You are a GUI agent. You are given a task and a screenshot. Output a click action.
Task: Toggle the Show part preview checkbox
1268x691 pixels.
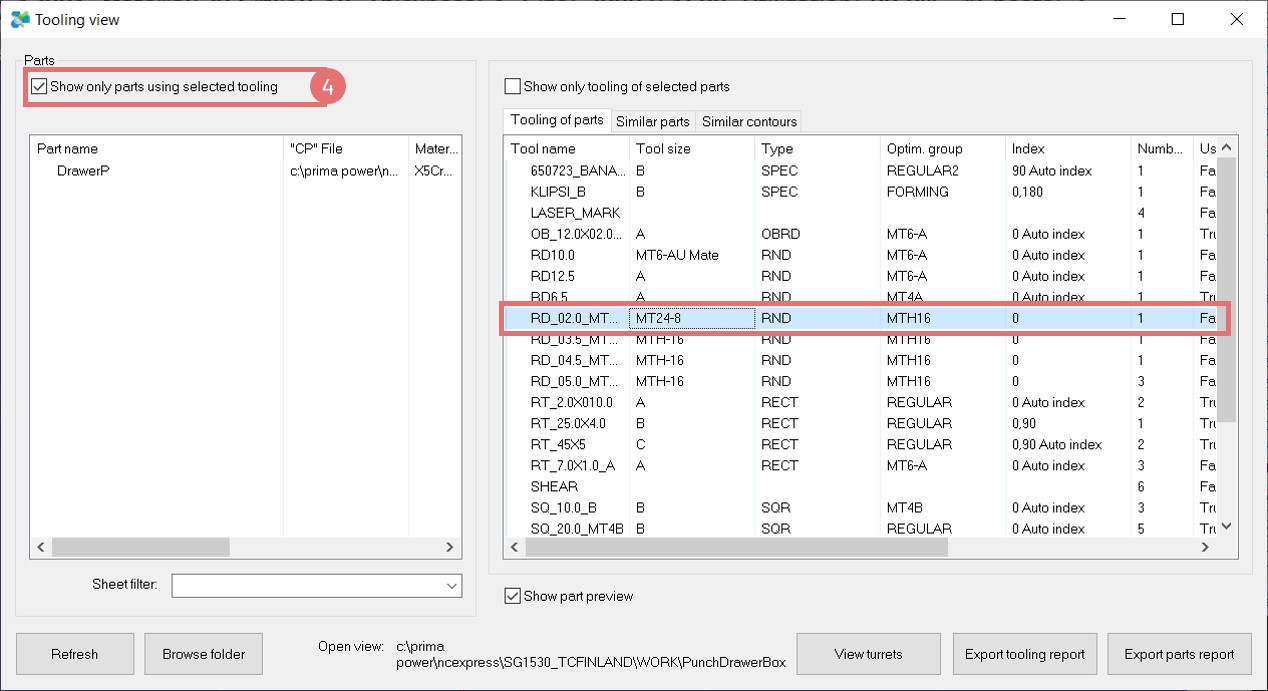513,596
